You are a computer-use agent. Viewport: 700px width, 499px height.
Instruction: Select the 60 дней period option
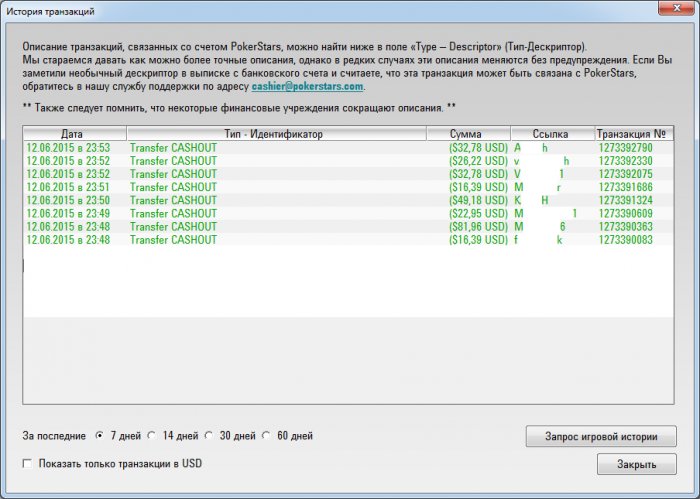pos(266,436)
